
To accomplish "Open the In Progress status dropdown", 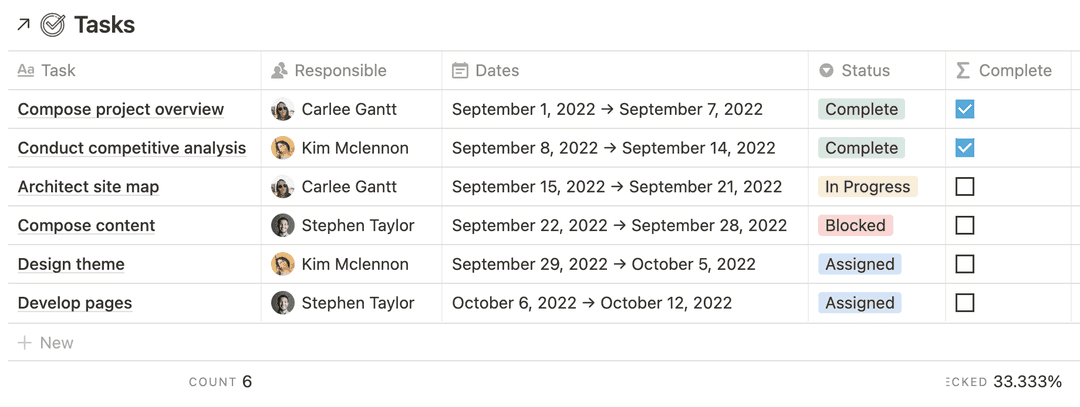I will pyautogui.click(x=868, y=187).
